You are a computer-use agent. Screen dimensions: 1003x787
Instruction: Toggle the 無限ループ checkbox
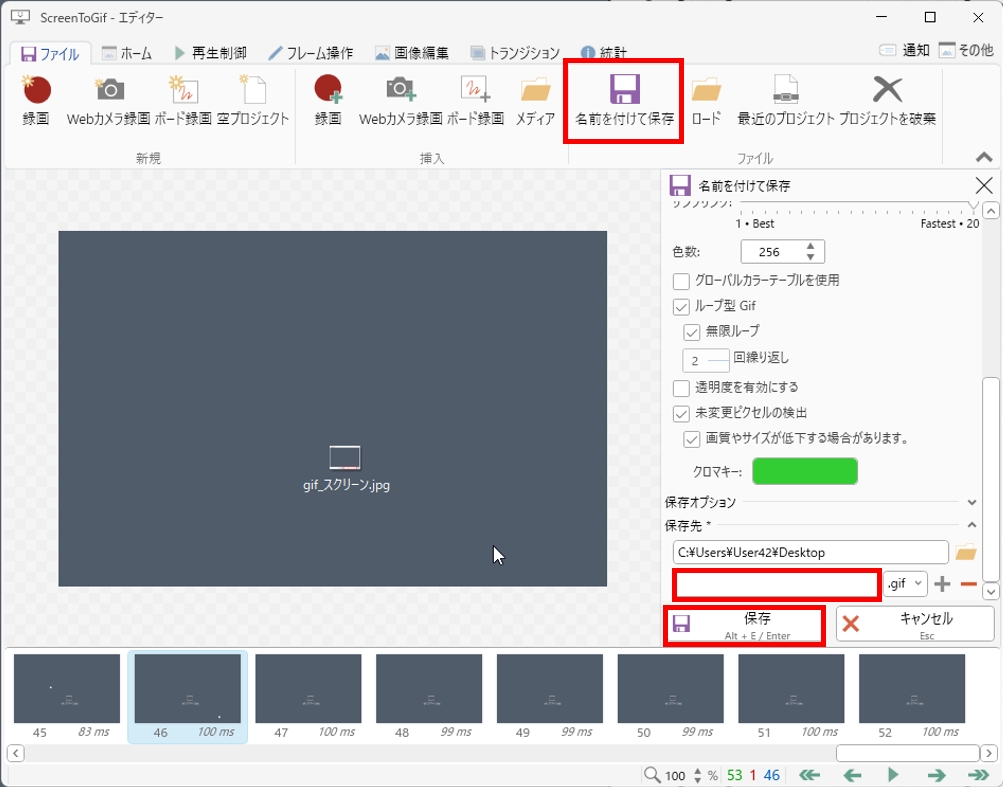click(692, 332)
